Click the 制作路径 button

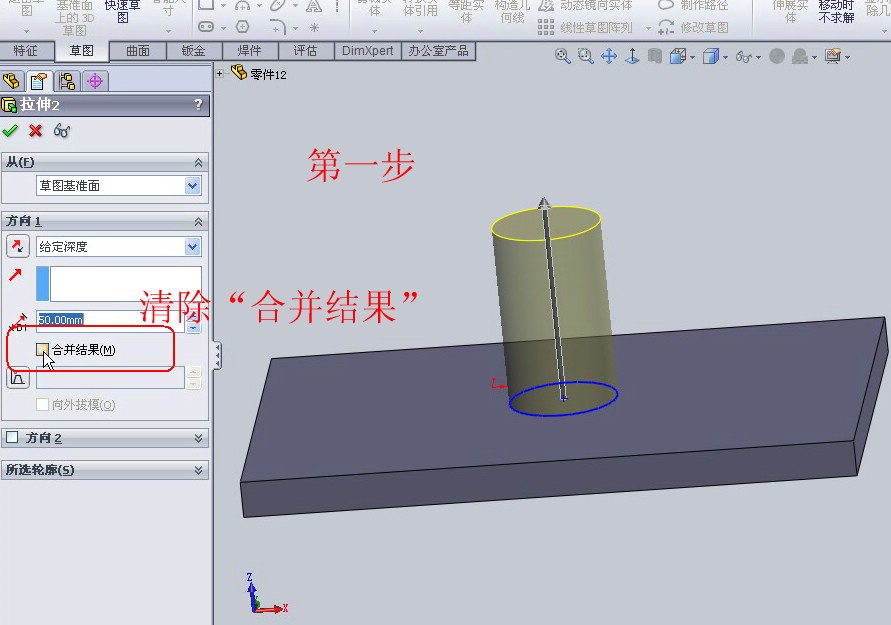[x=693, y=6]
